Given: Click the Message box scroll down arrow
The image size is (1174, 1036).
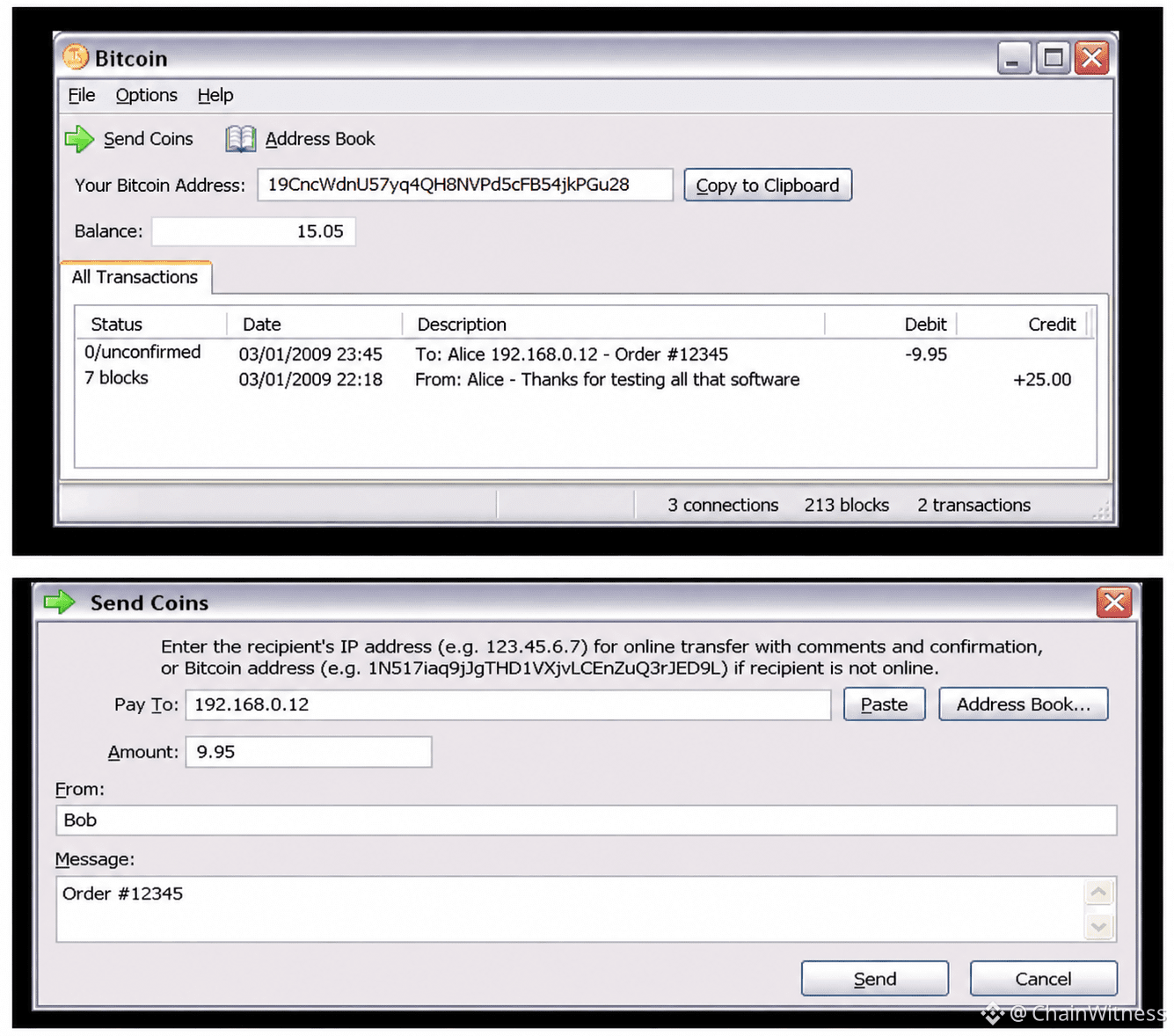Looking at the screenshot, I should 1099,926.
